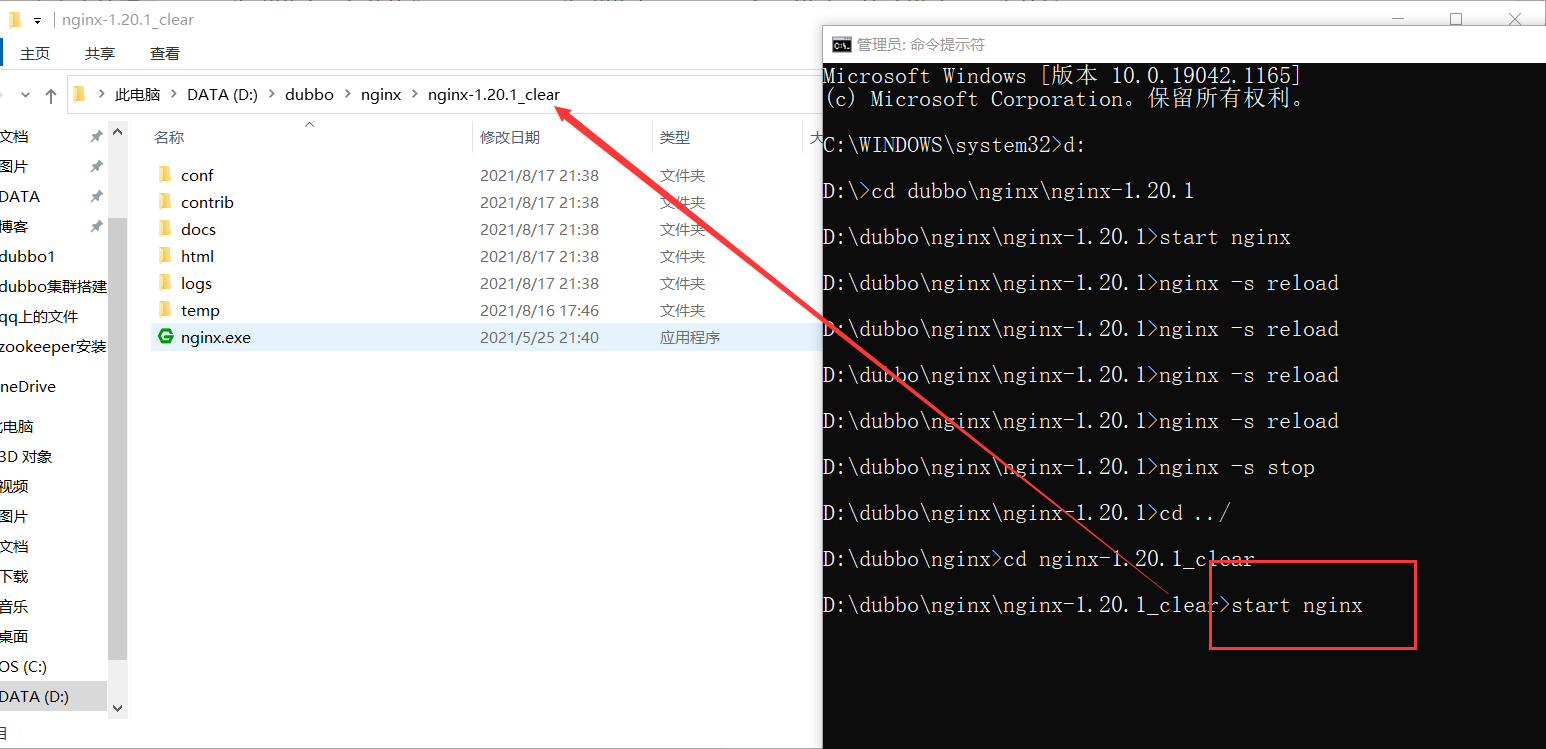Open the 主页 ribbon tab
Screen dimensions: 1546x749
tap(35, 54)
